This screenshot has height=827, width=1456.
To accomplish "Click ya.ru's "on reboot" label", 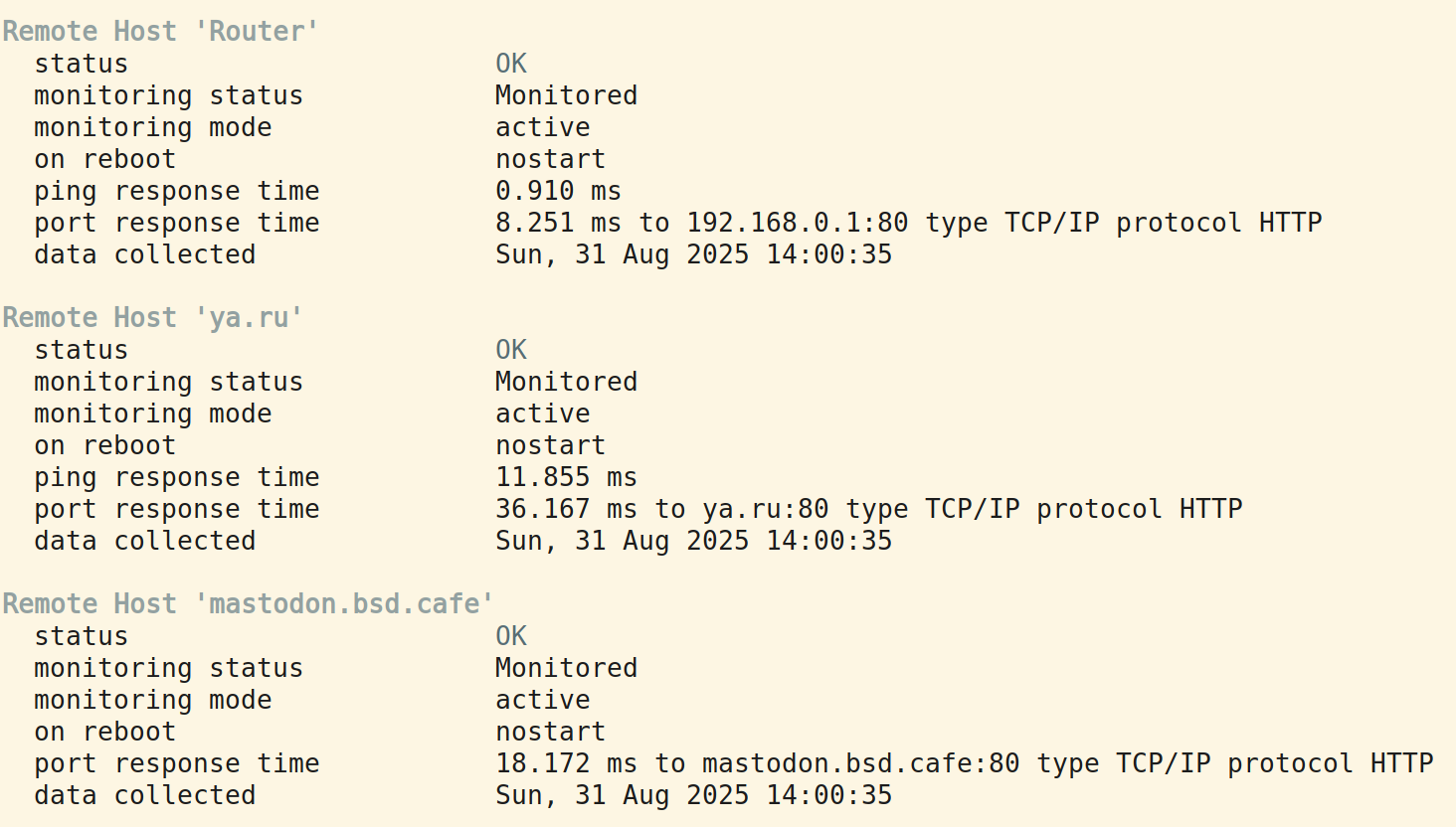I will [x=104, y=445].
